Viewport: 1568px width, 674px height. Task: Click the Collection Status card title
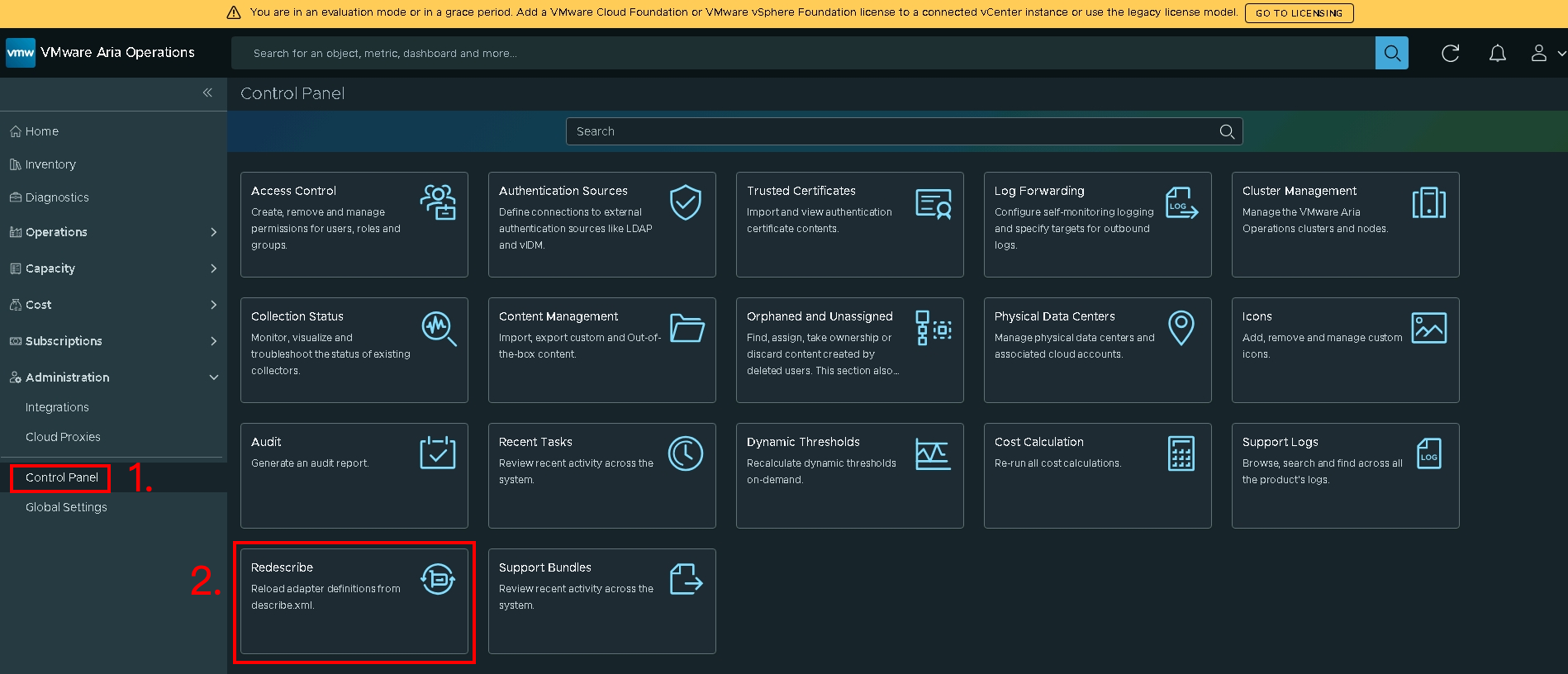coord(297,316)
